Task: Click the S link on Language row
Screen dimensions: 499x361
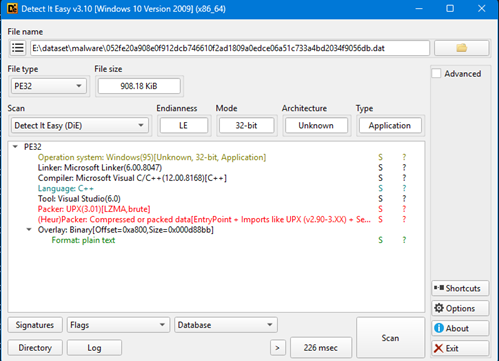Action: [380, 188]
